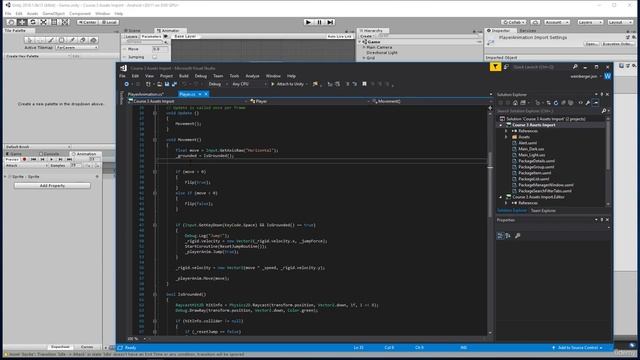Viewport: 640px width, 360px height.
Task: Select Unity's Scale tool
Action: tap(44, 22)
